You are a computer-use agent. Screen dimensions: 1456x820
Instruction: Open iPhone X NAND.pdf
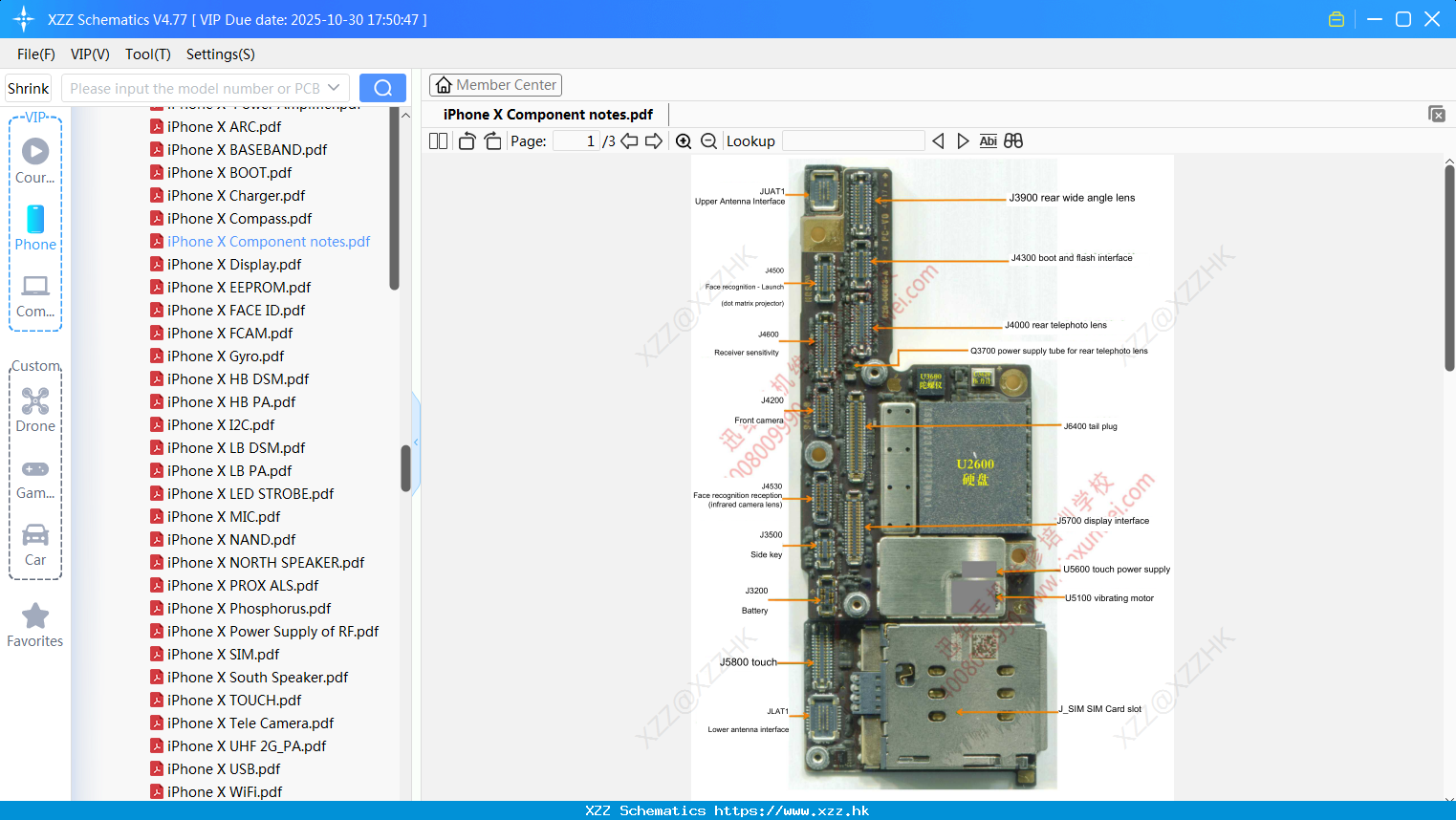coord(223,539)
